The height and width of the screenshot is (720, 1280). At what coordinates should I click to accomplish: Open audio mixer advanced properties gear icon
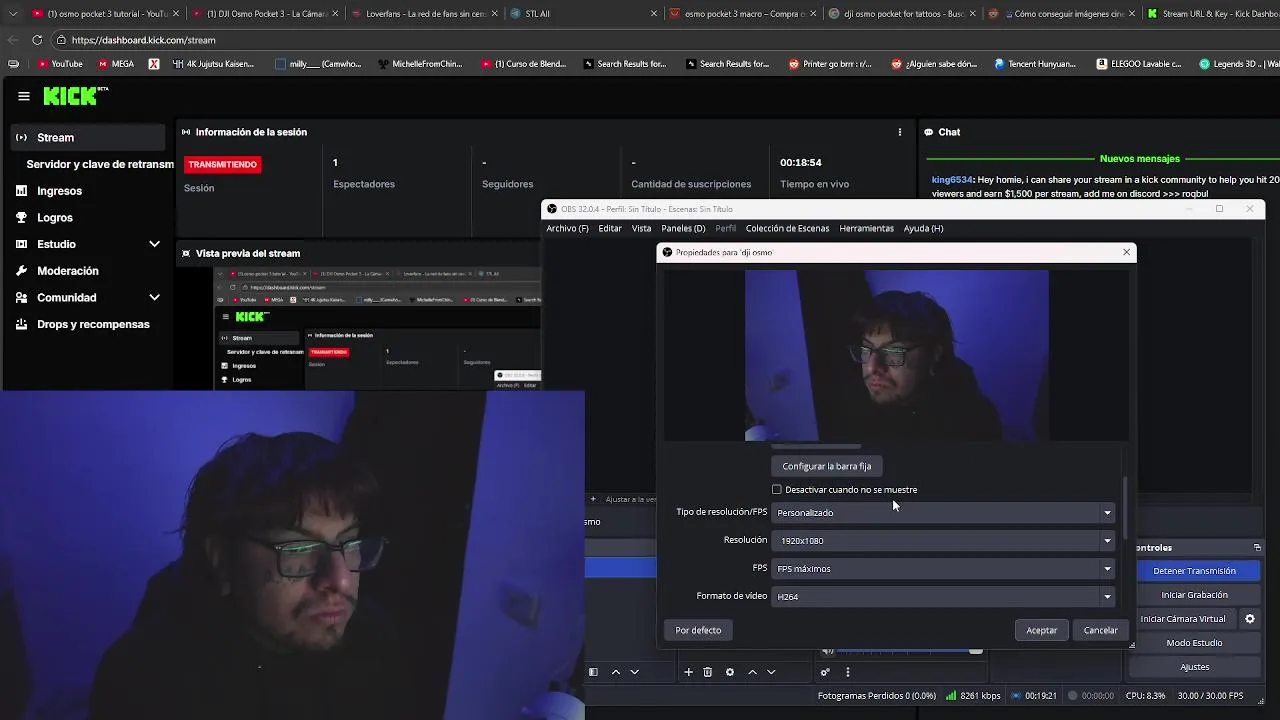826,672
